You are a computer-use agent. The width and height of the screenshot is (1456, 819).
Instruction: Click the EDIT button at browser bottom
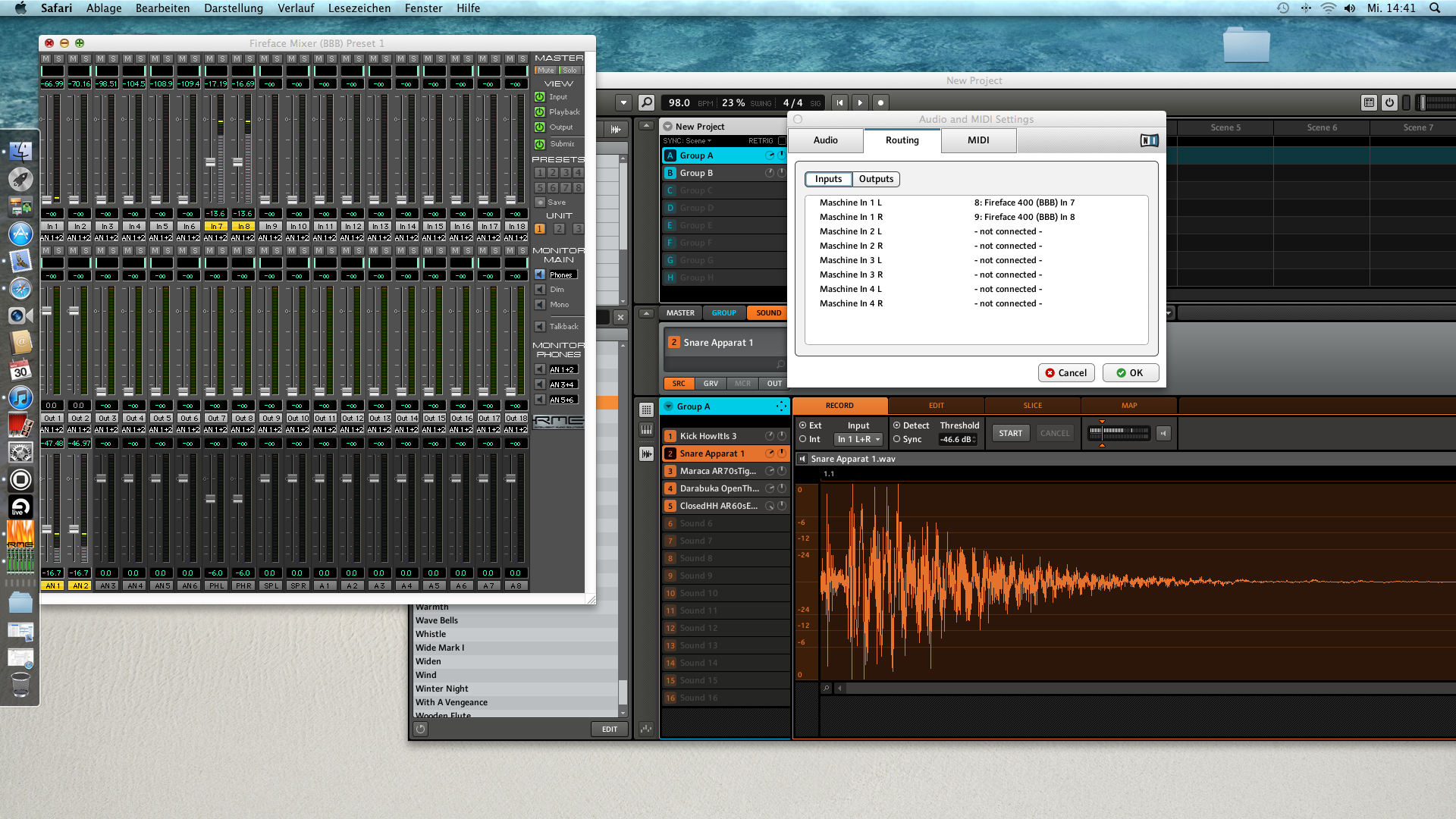click(x=610, y=729)
